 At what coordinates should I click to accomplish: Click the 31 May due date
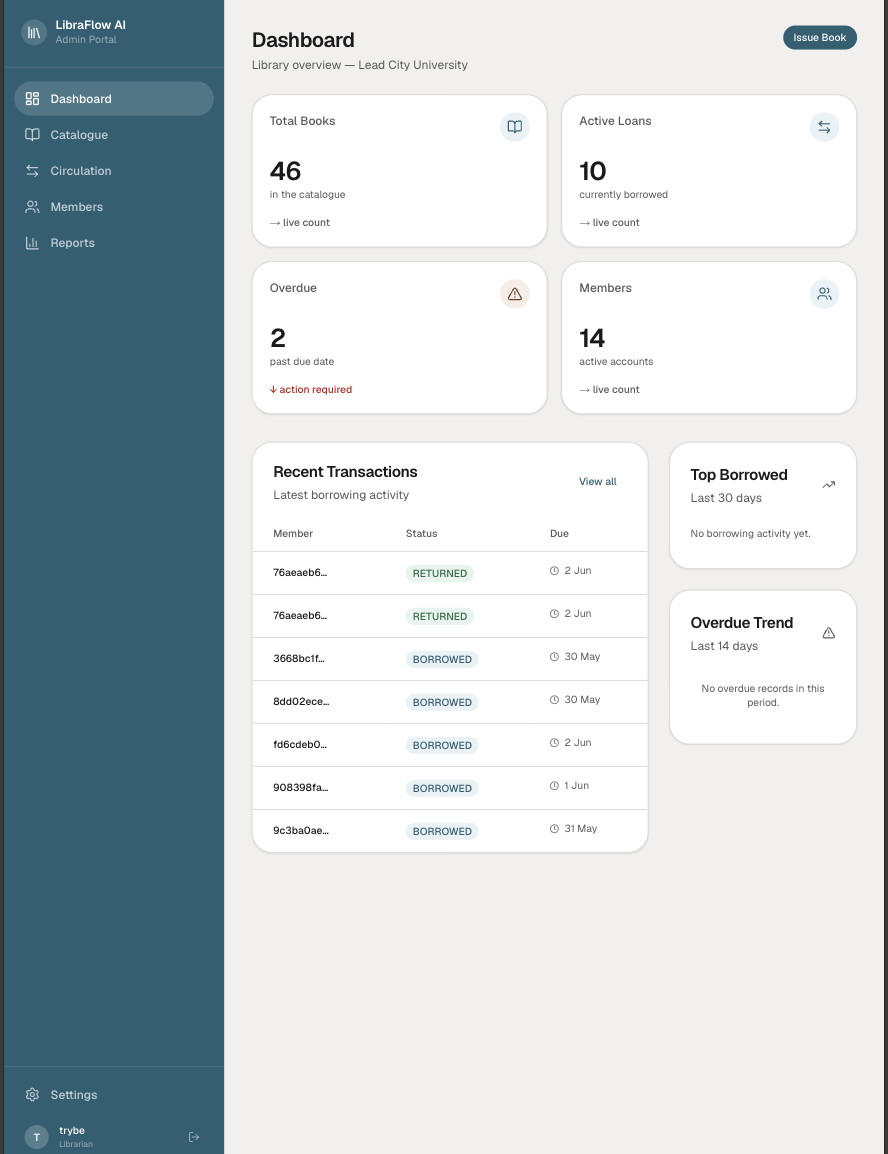(580, 829)
